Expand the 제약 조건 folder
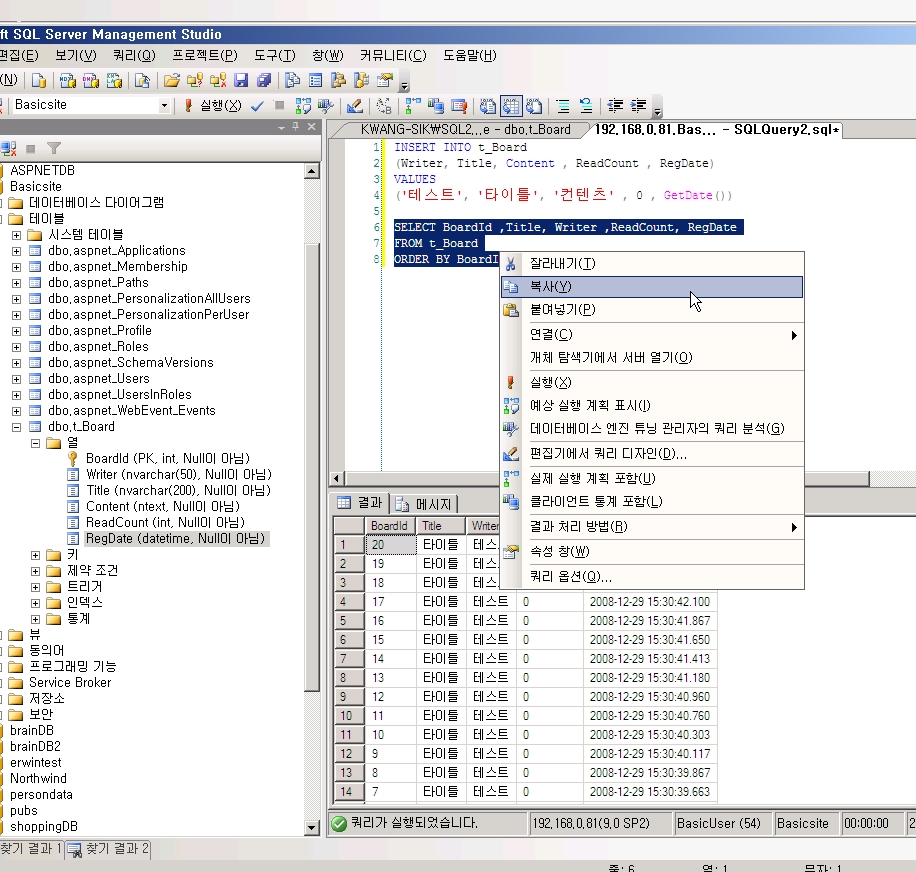This screenshot has width=916, height=872. pyautogui.click(x=36, y=571)
